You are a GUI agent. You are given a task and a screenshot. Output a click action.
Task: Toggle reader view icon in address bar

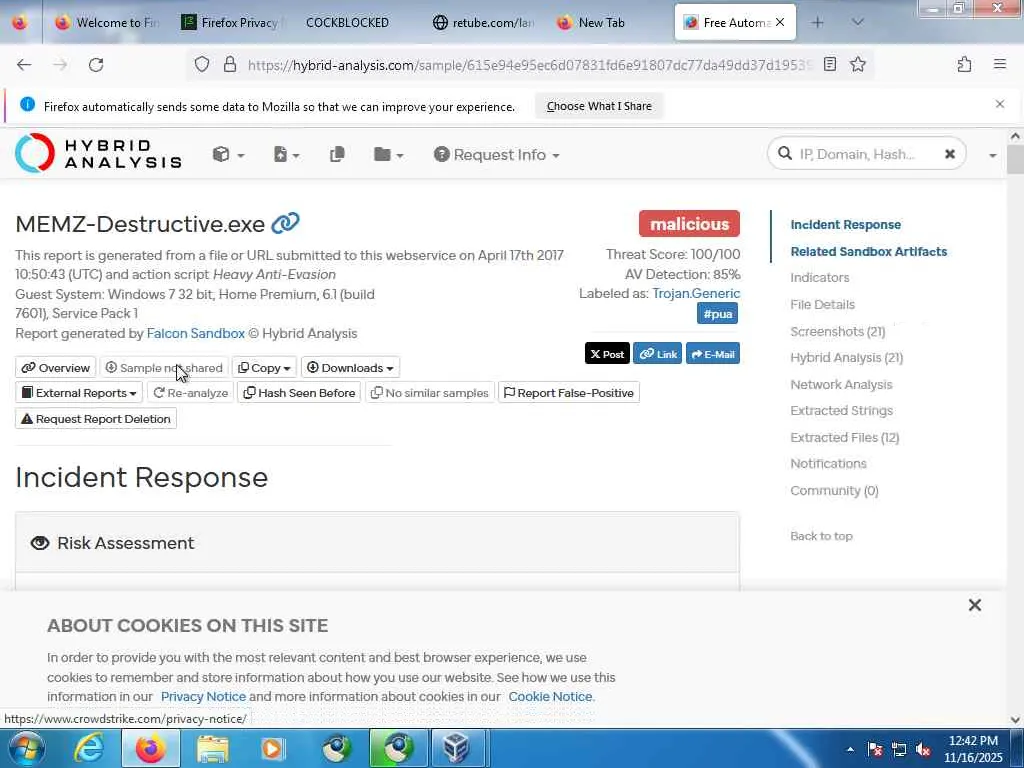pyautogui.click(x=829, y=64)
